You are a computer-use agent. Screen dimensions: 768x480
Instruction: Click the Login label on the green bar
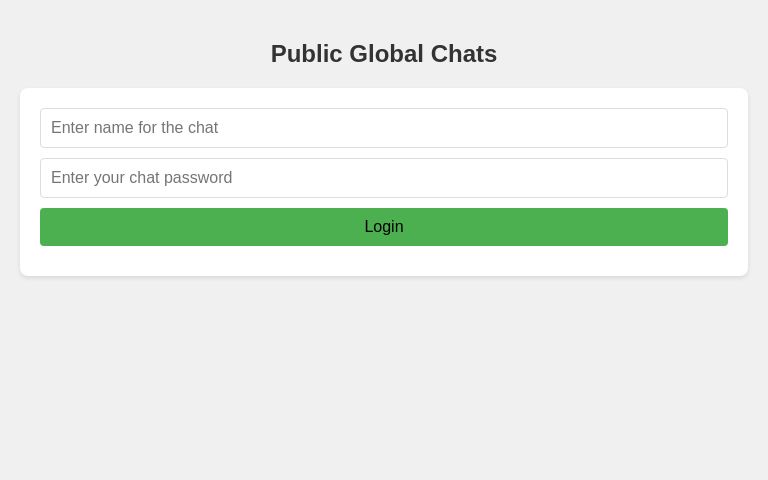pos(384,227)
